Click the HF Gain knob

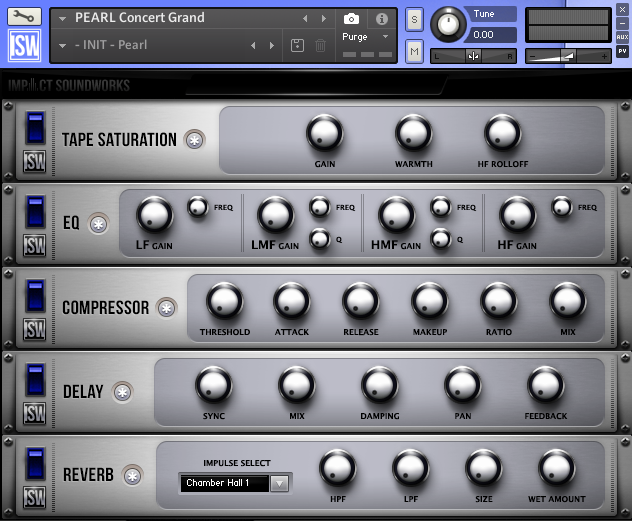[518, 215]
